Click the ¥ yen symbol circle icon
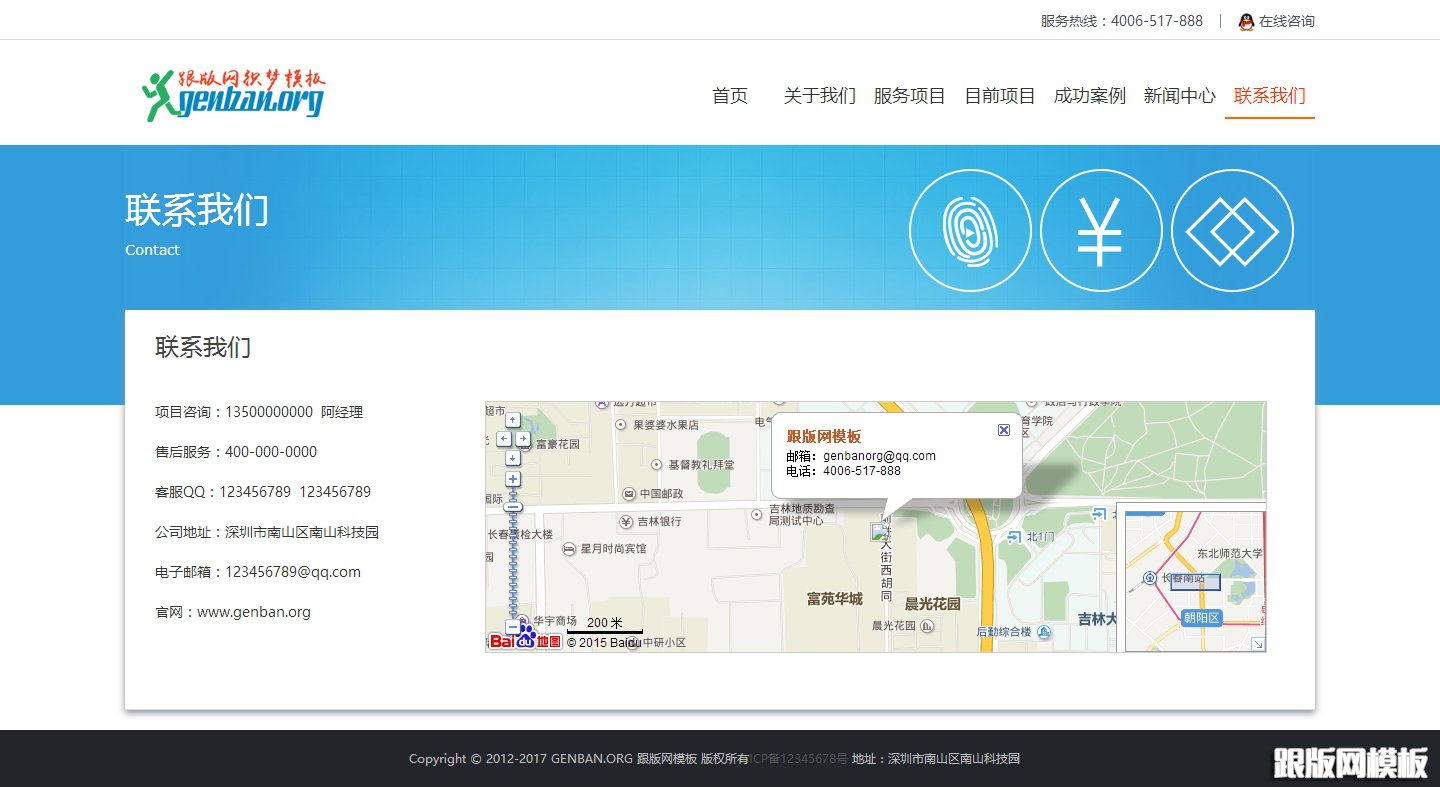Viewport: 1440px width, 787px height. tap(1101, 229)
